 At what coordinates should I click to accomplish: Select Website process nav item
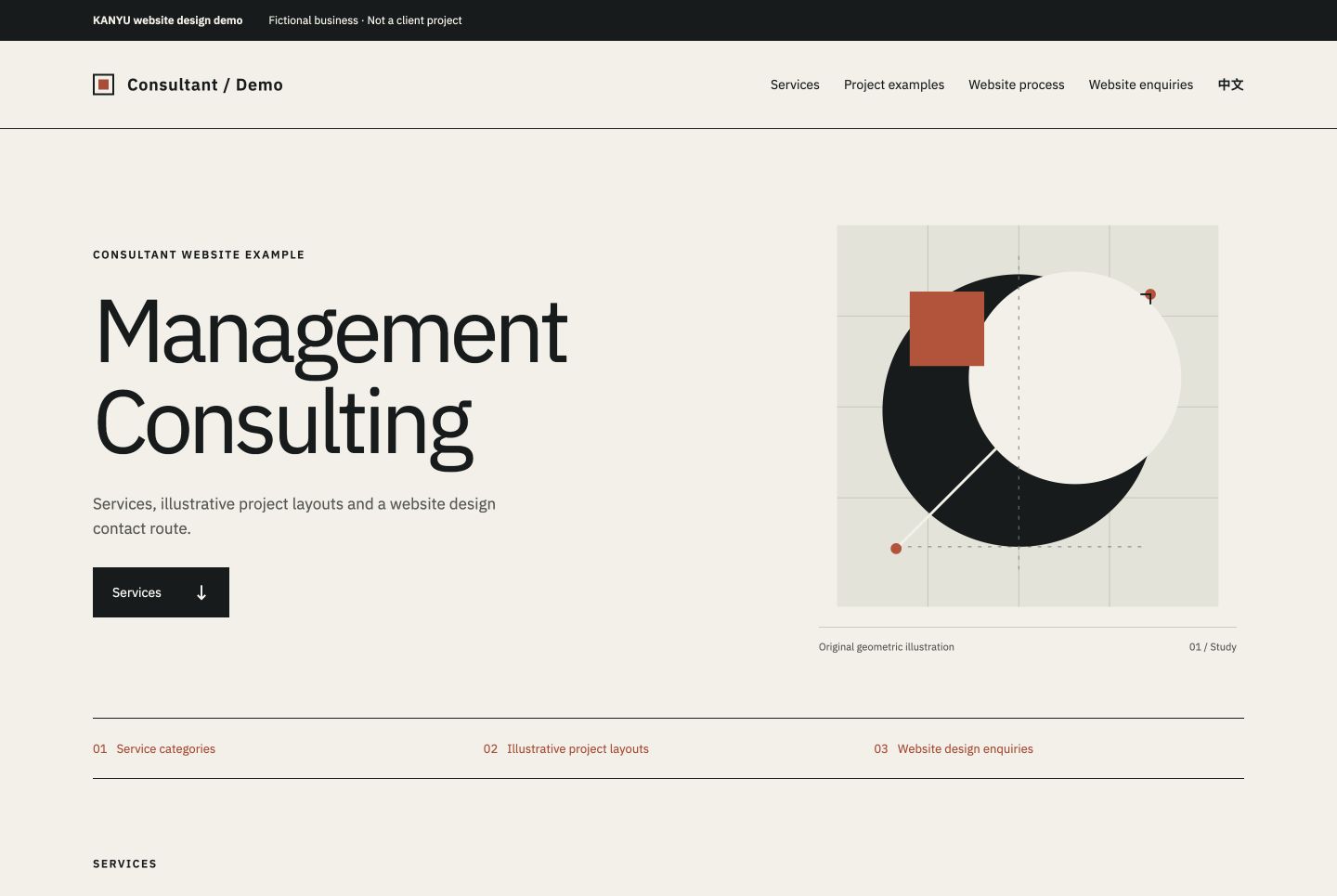click(1017, 84)
